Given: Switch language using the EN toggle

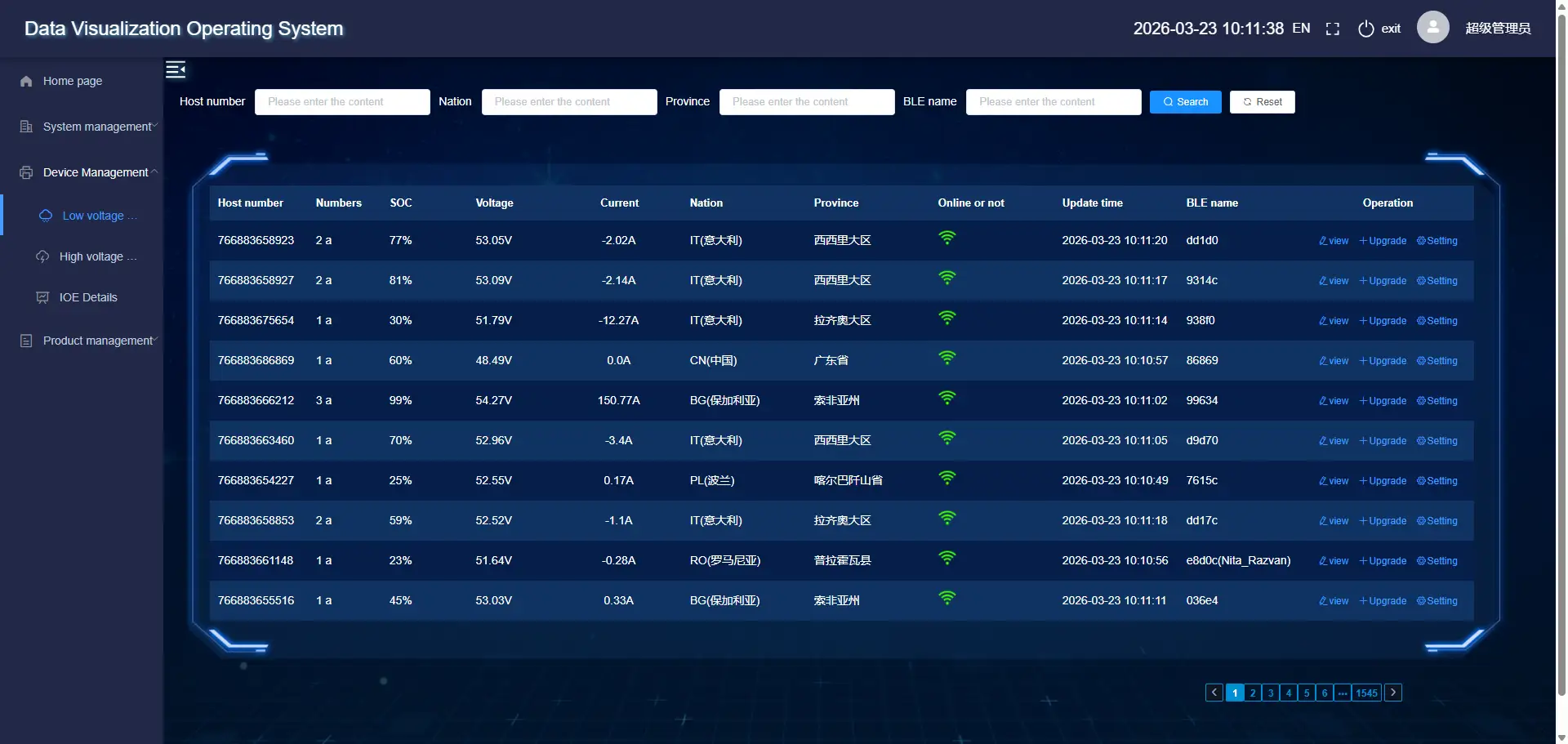Looking at the screenshot, I should point(1301,29).
